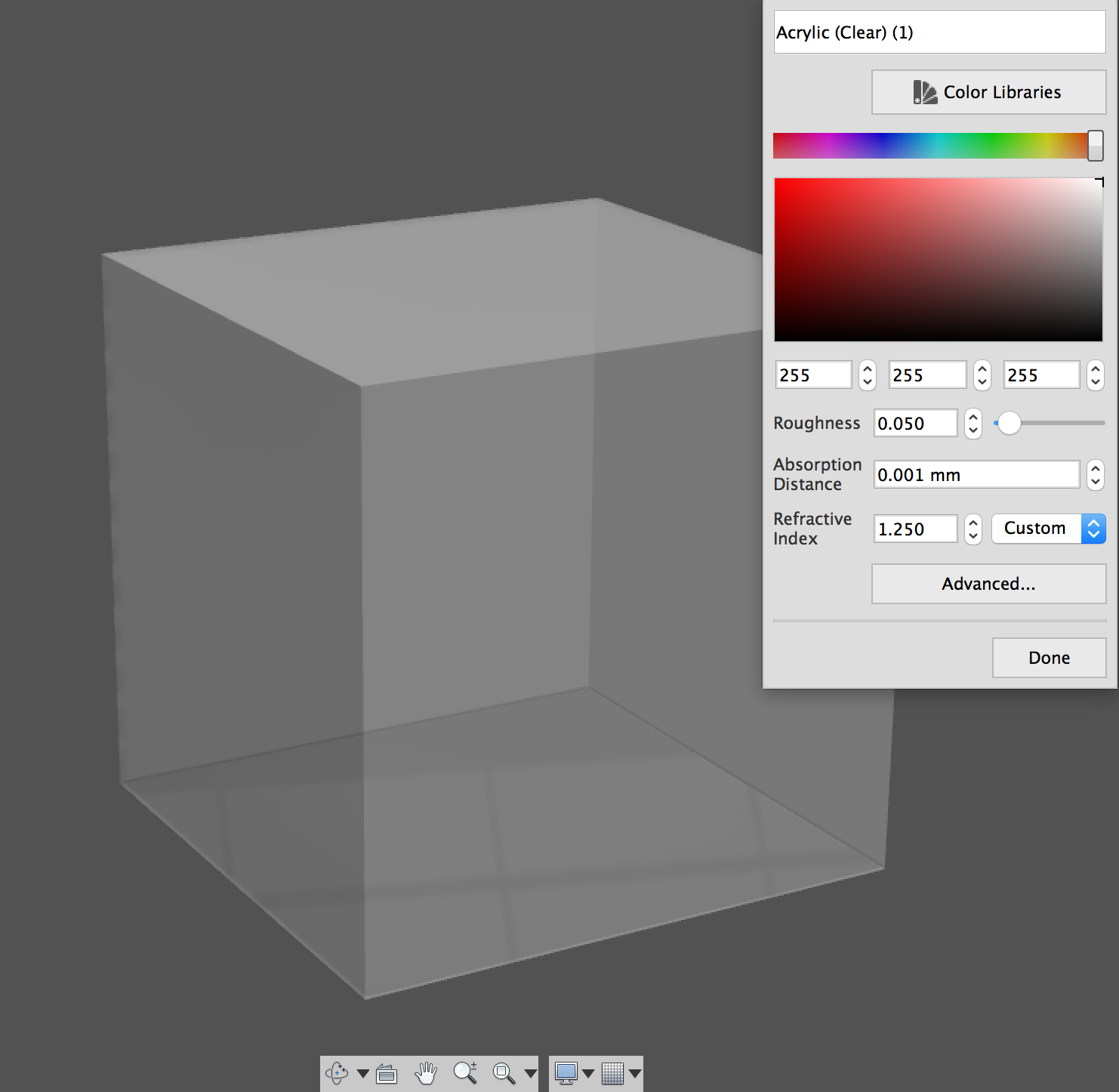Click the Roughness value field 0.050
The width and height of the screenshot is (1119, 1092).
915,424
